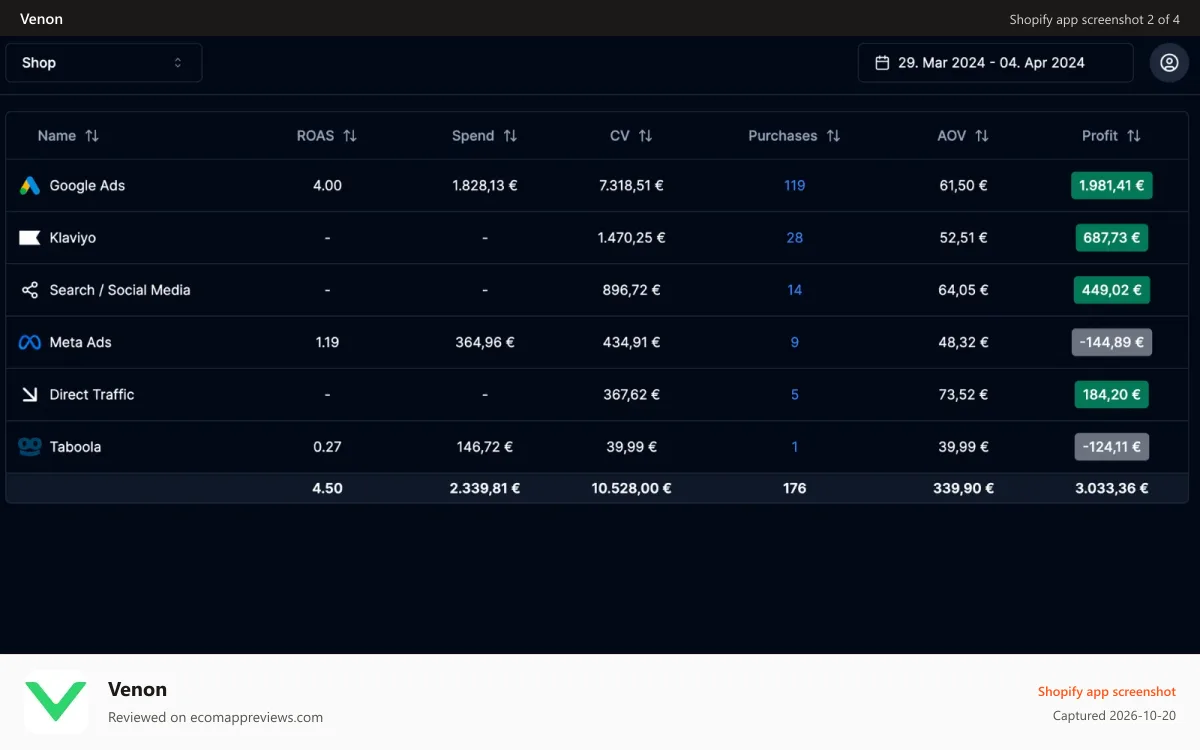Image resolution: width=1200 pixels, height=750 pixels.
Task: Open the date range picker 29. Mar 2024
Action: click(995, 62)
